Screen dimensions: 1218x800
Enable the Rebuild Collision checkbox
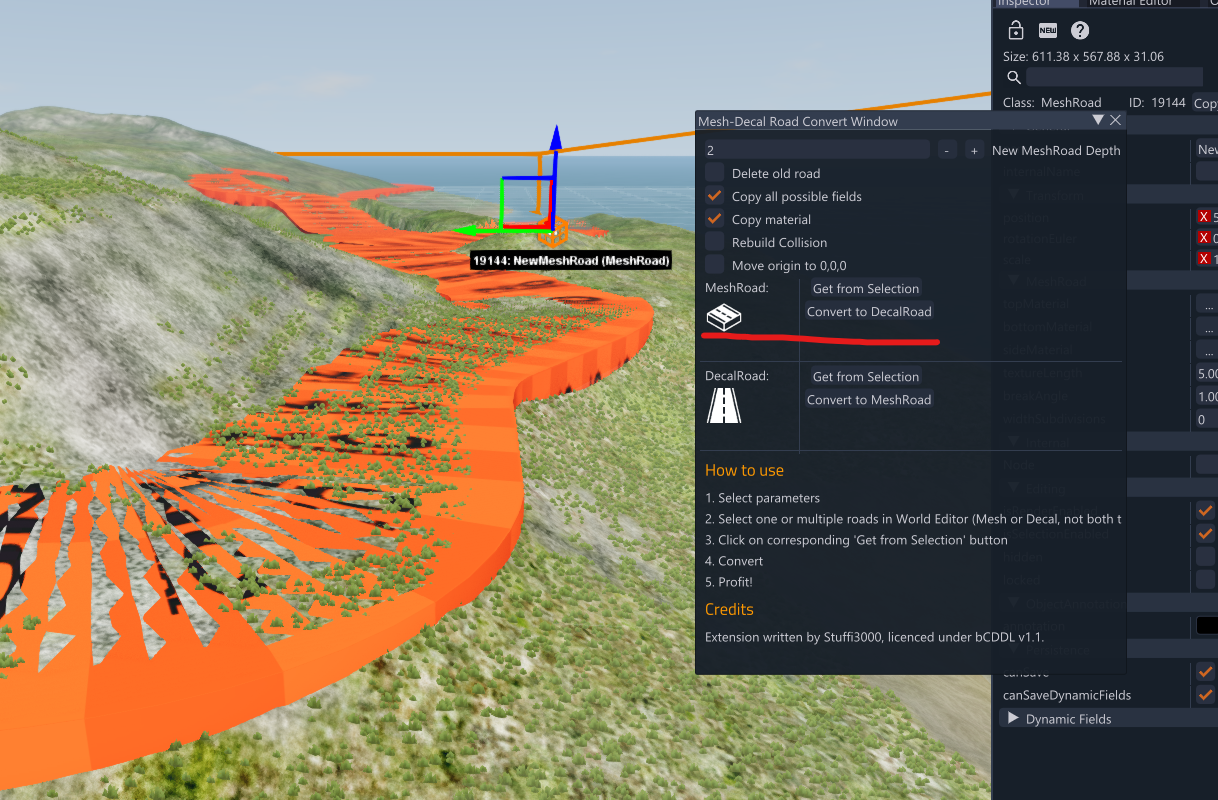715,242
